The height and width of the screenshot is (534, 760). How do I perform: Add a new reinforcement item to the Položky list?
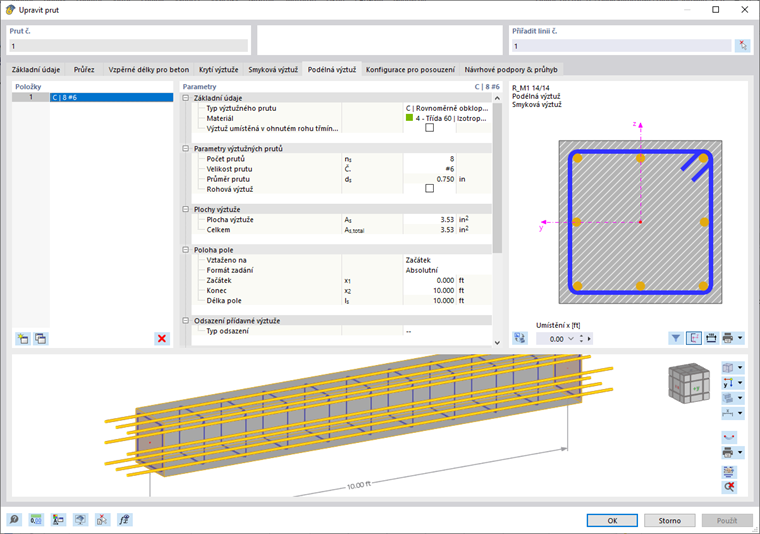coord(22,339)
